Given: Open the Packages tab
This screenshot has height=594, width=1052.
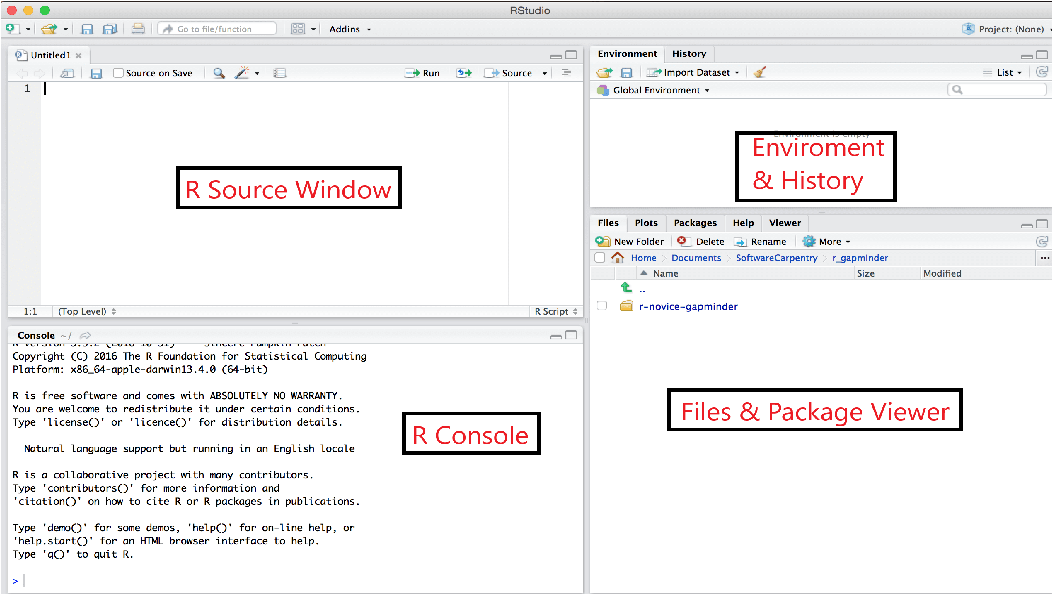Looking at the screenshot, I should point(694,223).
